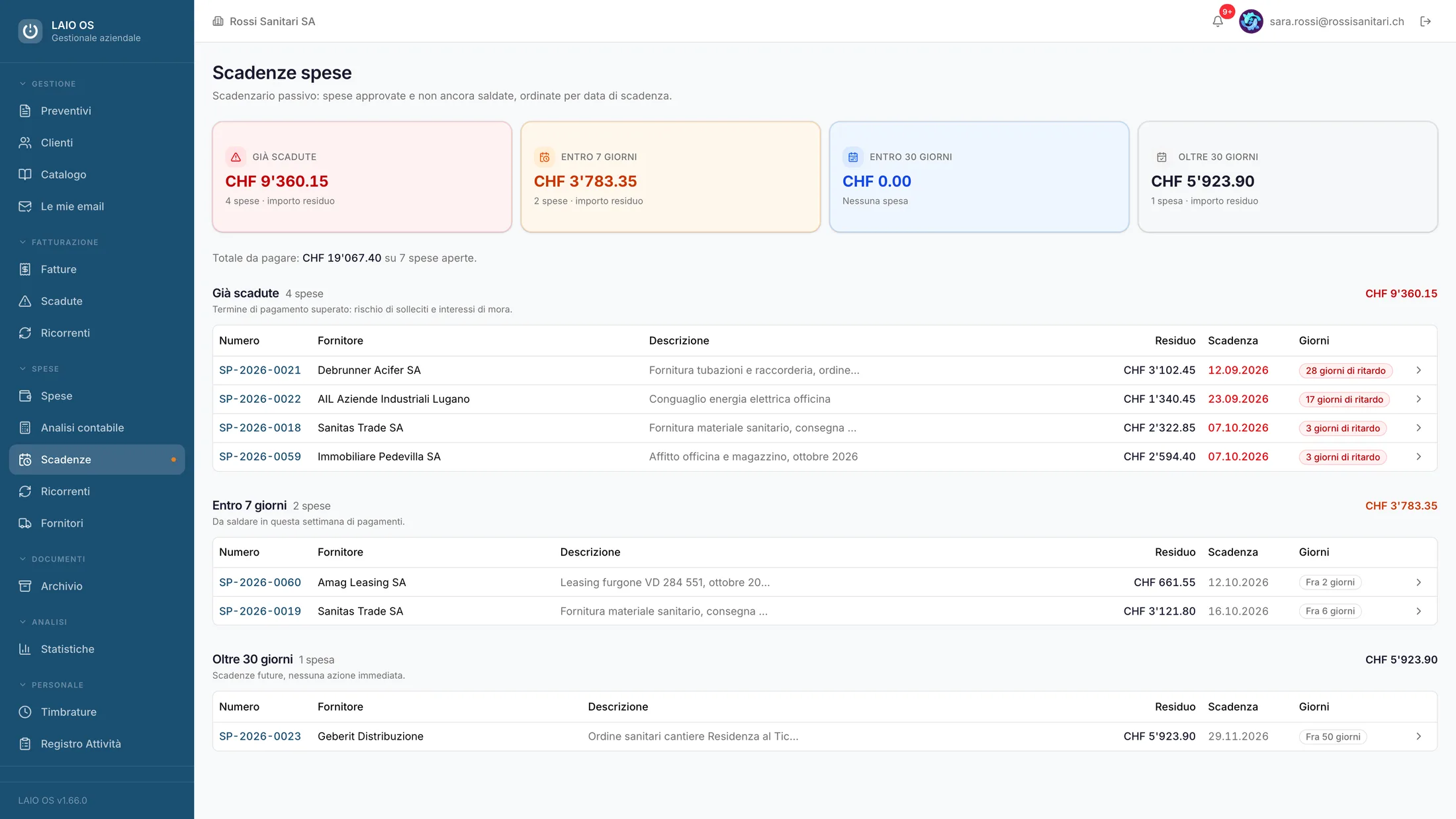Click the Amag Leasing SA supplier cell

[361, 582]
